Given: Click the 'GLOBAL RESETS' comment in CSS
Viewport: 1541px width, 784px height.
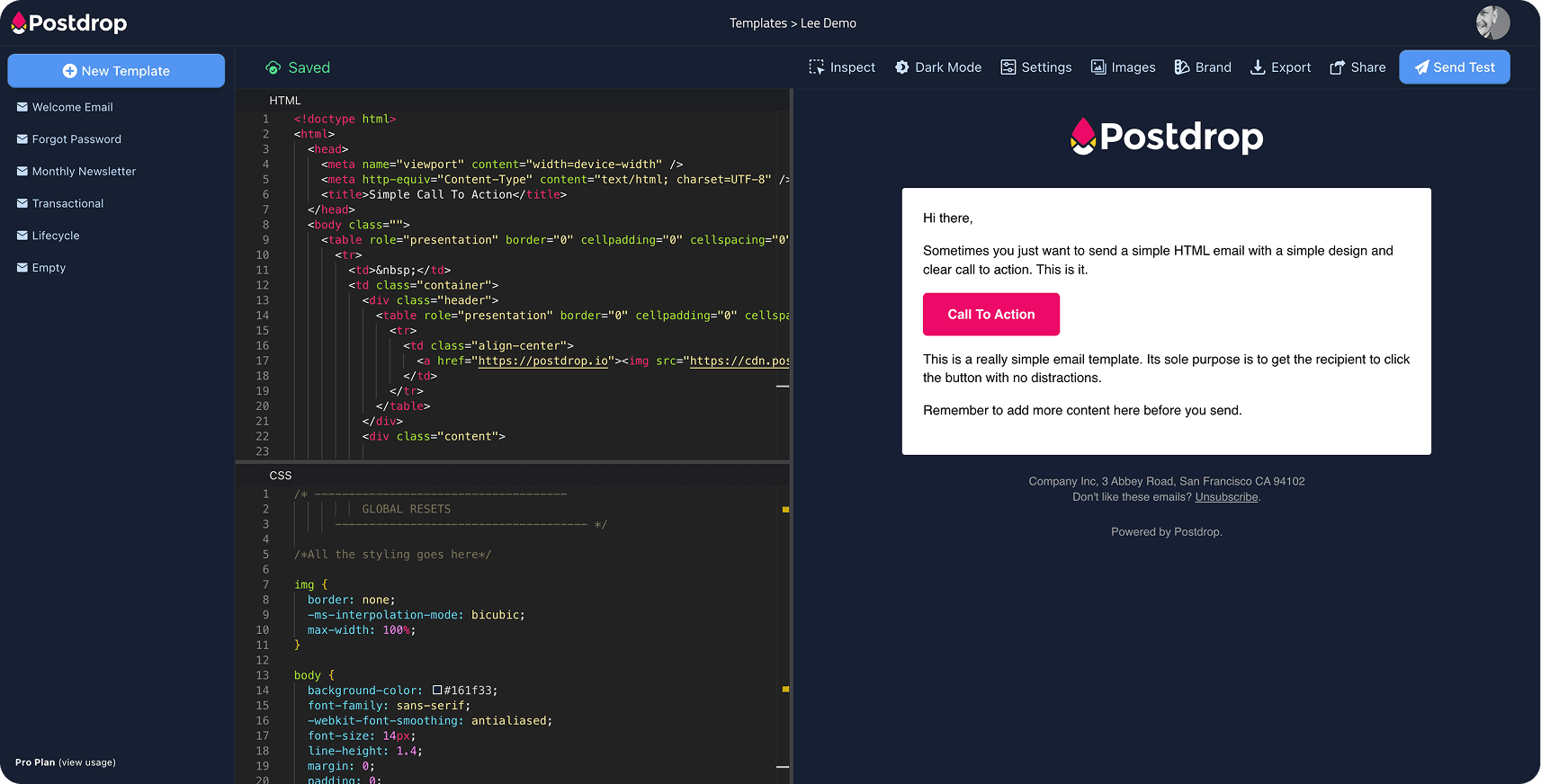Looking at the screenshot, I should coord(407,509).
